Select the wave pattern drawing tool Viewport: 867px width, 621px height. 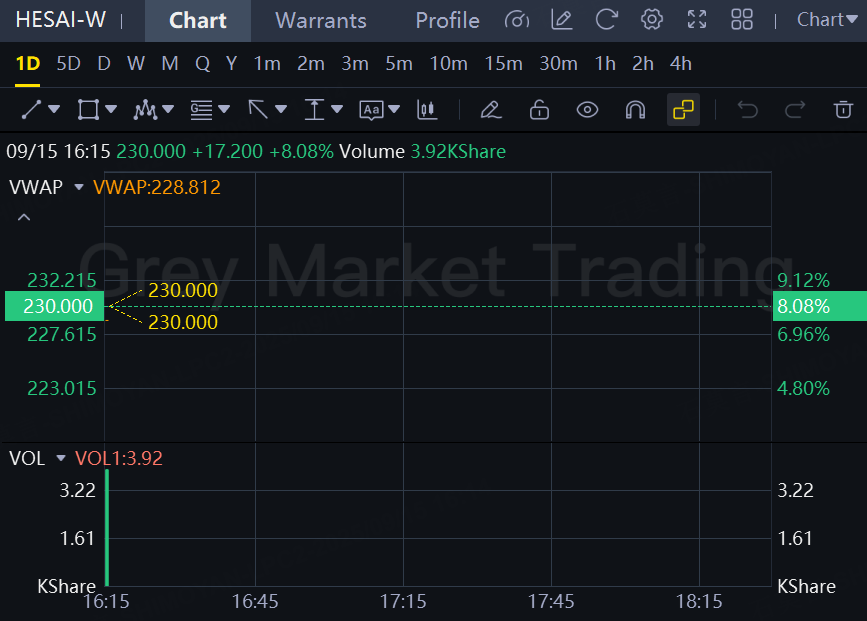pyautogui.click(x=145, y=109)
